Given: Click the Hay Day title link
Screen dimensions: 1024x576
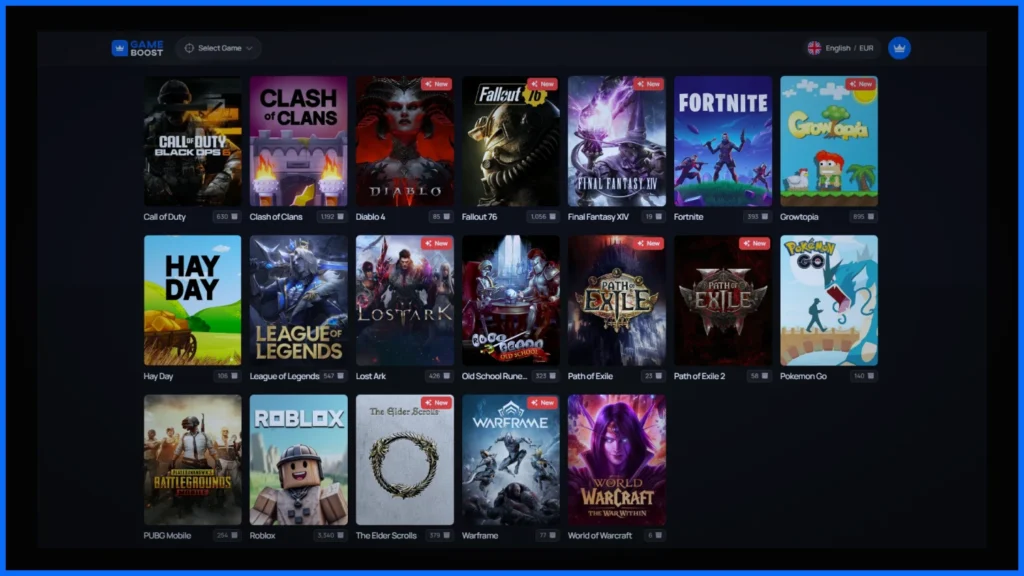Looking at the screenshot, I should tap(159, 376).
